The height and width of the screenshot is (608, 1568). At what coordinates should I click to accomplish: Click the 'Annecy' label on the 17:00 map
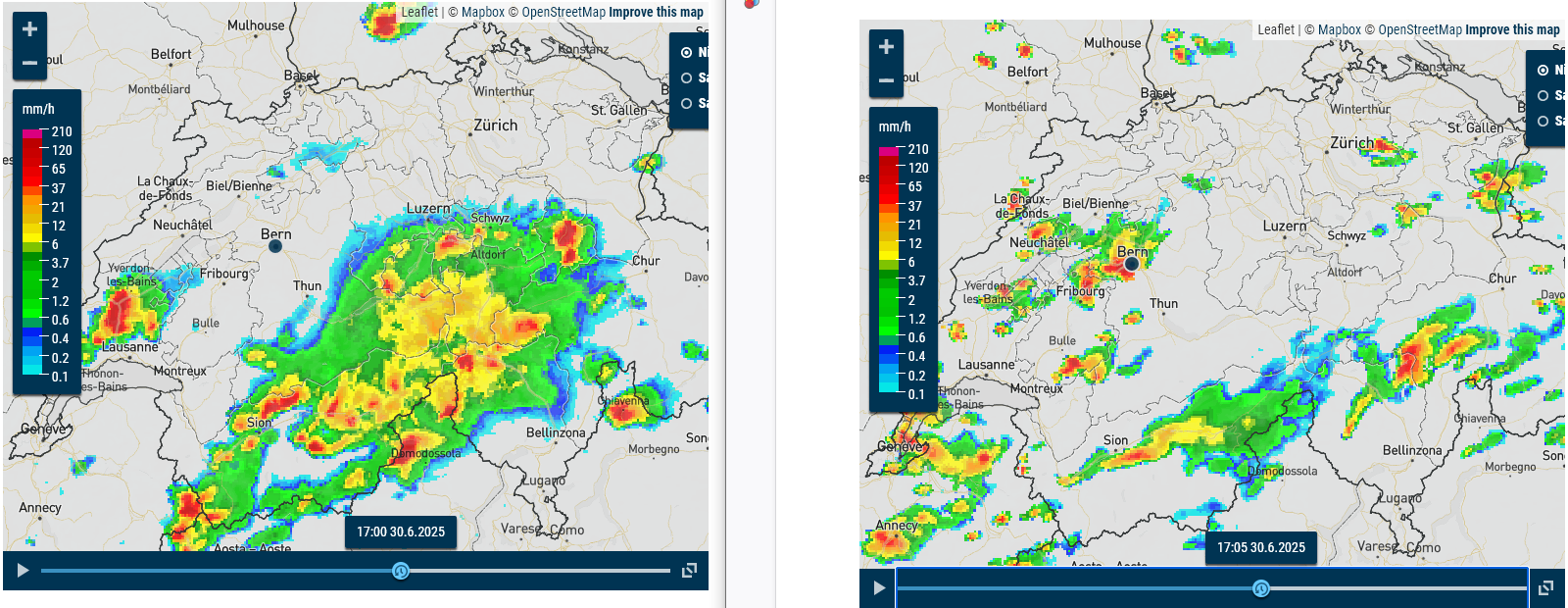[40, 507]
